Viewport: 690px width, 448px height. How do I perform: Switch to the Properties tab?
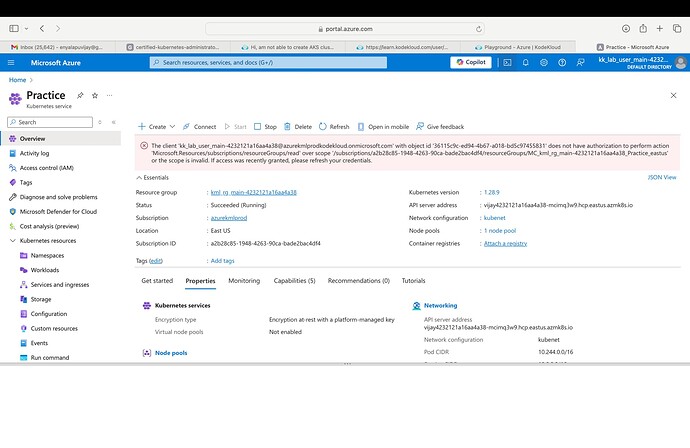pos(200,281)
